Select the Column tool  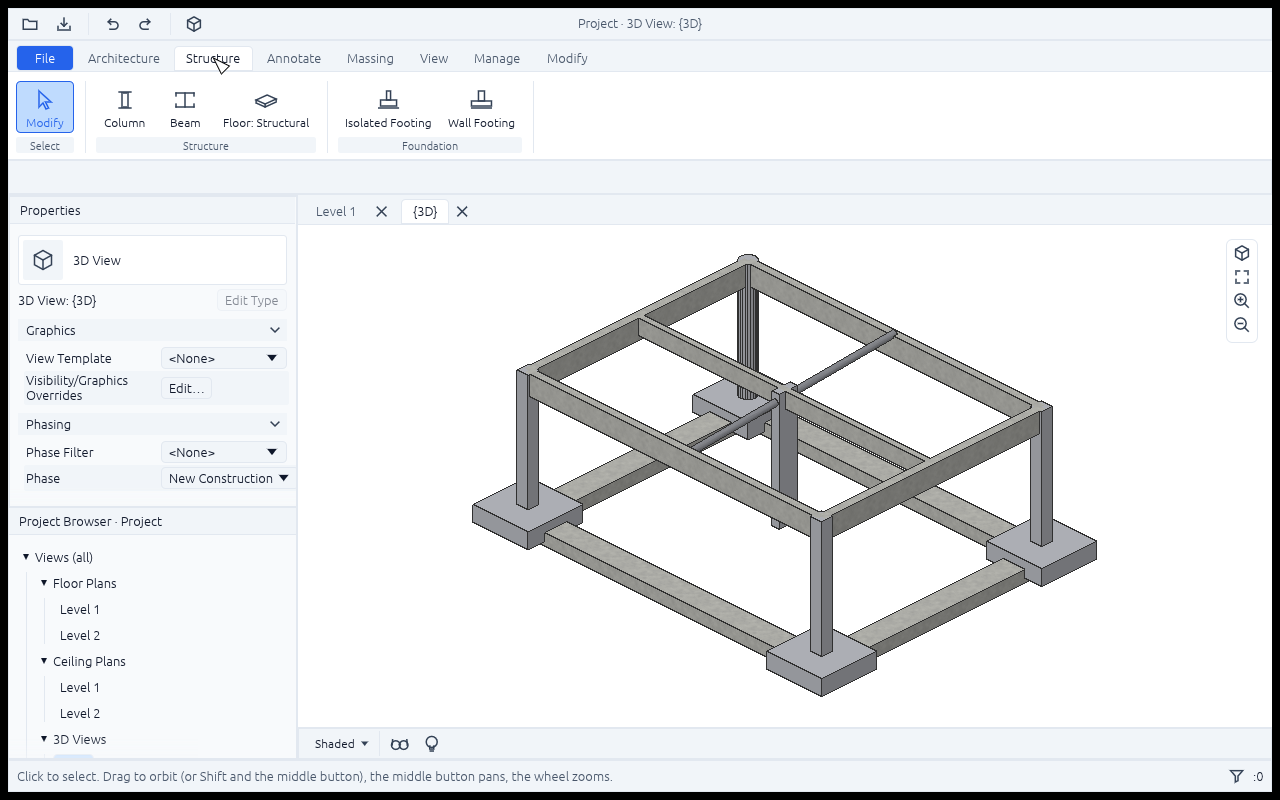[x=125, y=107]
